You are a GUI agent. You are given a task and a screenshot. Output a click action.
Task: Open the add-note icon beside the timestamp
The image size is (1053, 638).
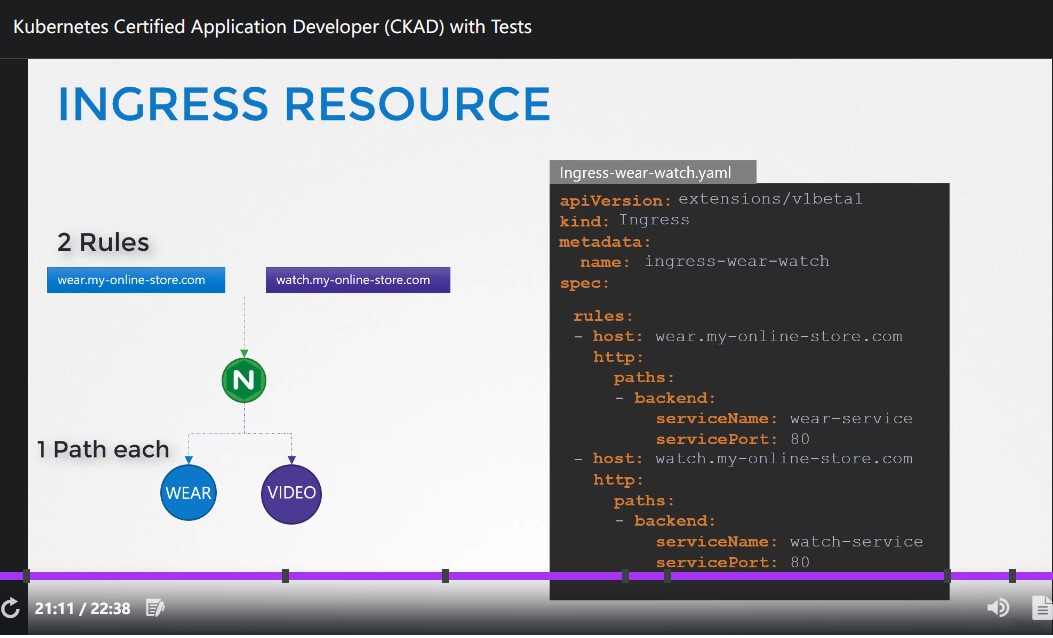tap(155, 608)
